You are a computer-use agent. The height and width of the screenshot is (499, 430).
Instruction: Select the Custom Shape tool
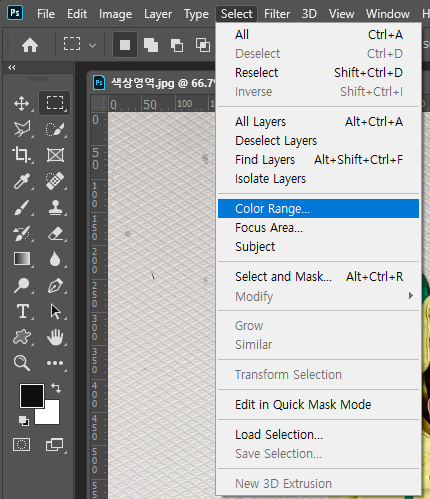pyautogui.click(x=22, y=337)
